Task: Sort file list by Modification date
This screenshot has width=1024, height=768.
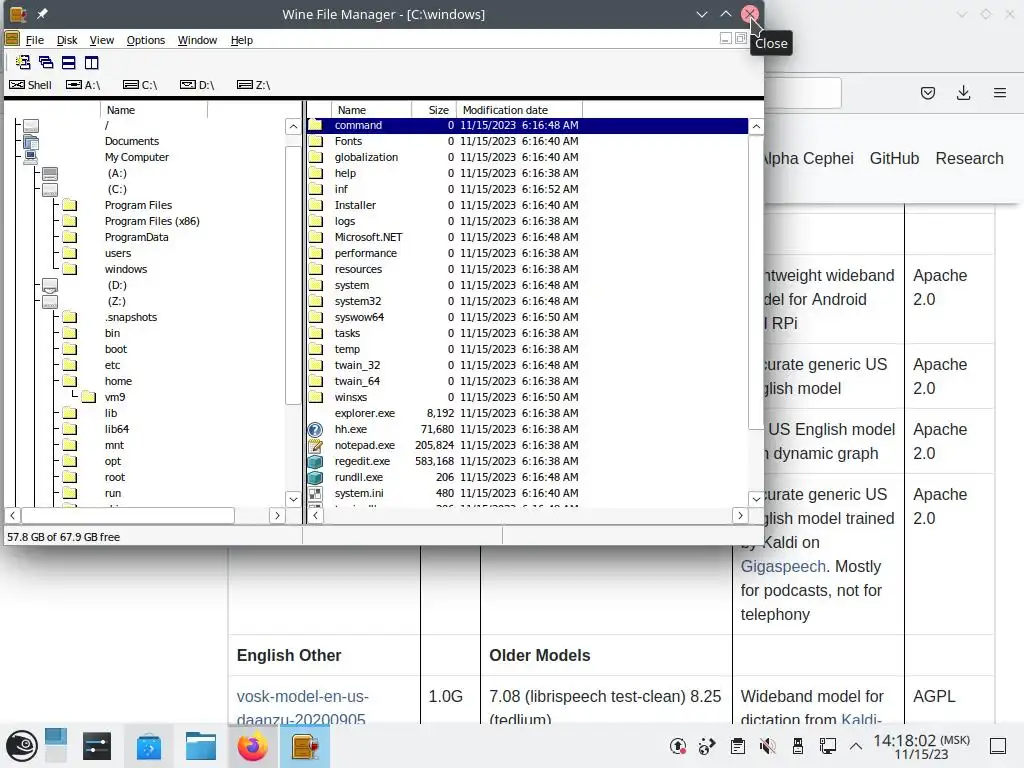Action: [x=519, y=110]
